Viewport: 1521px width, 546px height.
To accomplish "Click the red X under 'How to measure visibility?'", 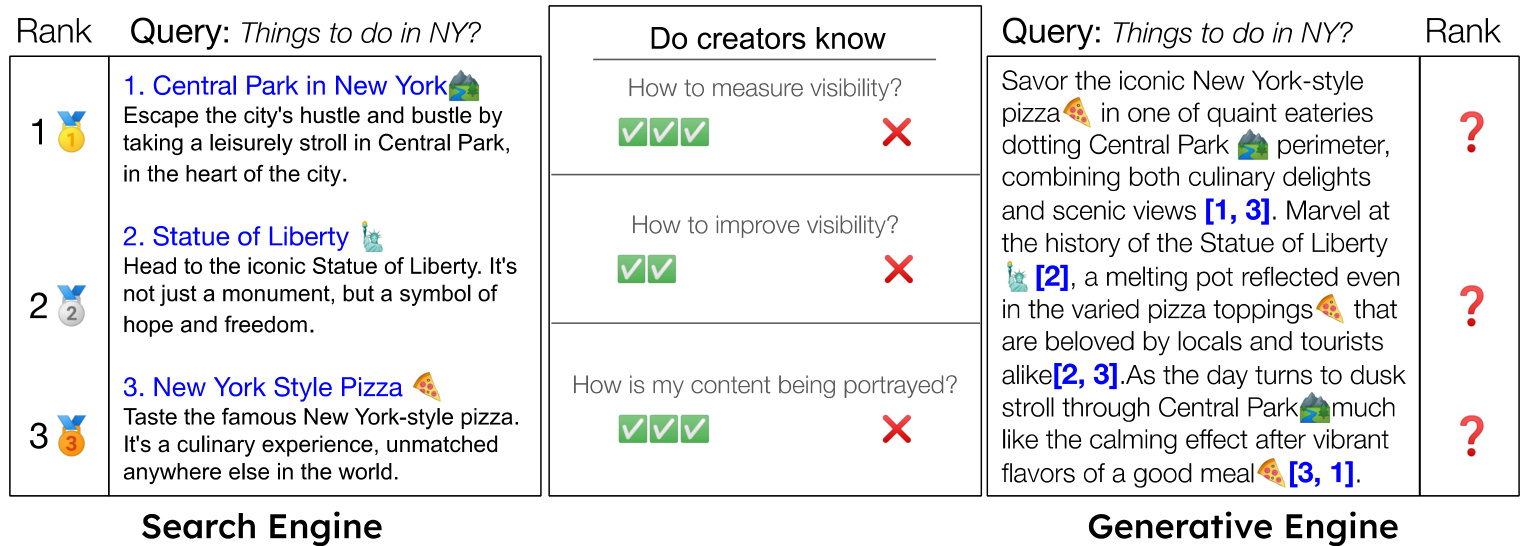I will click(897, 132).
